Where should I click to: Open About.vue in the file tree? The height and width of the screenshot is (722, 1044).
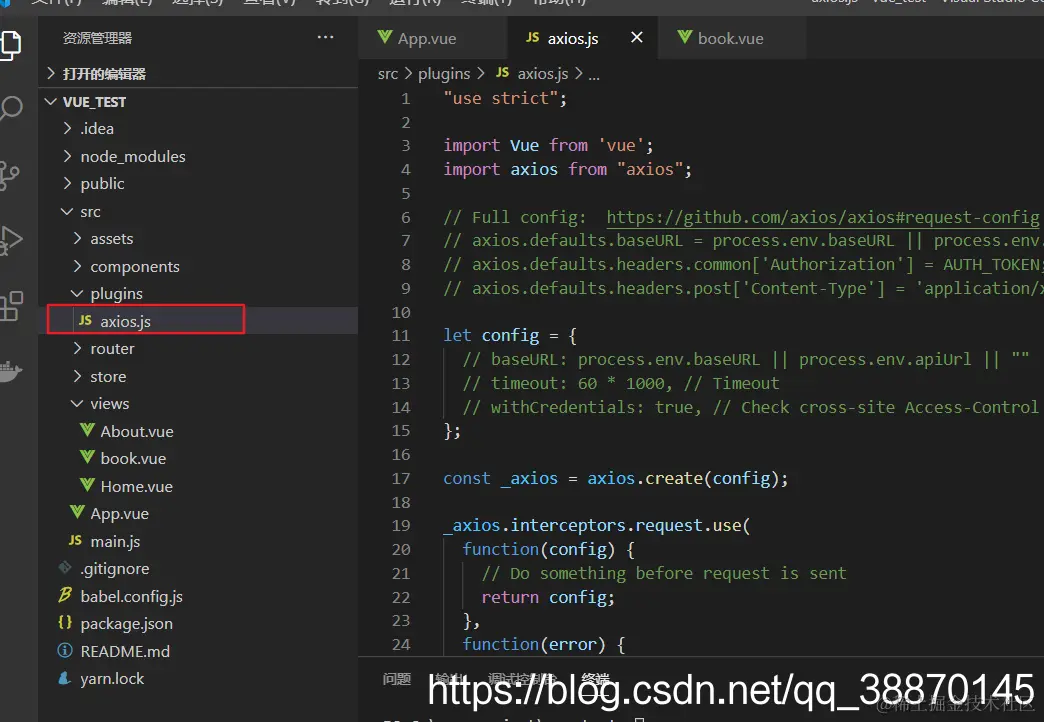[200, 431]
